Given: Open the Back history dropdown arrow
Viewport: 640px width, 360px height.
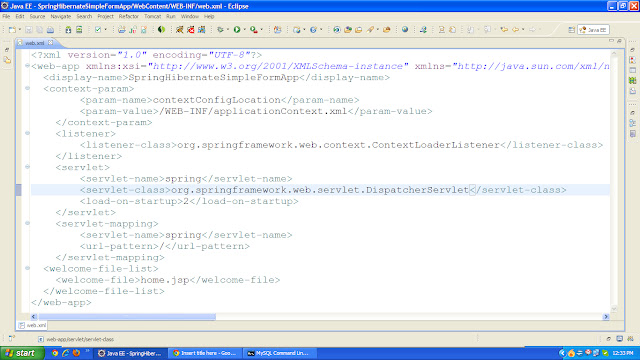Looking at the screenshot, I should [x=523, y=30].
